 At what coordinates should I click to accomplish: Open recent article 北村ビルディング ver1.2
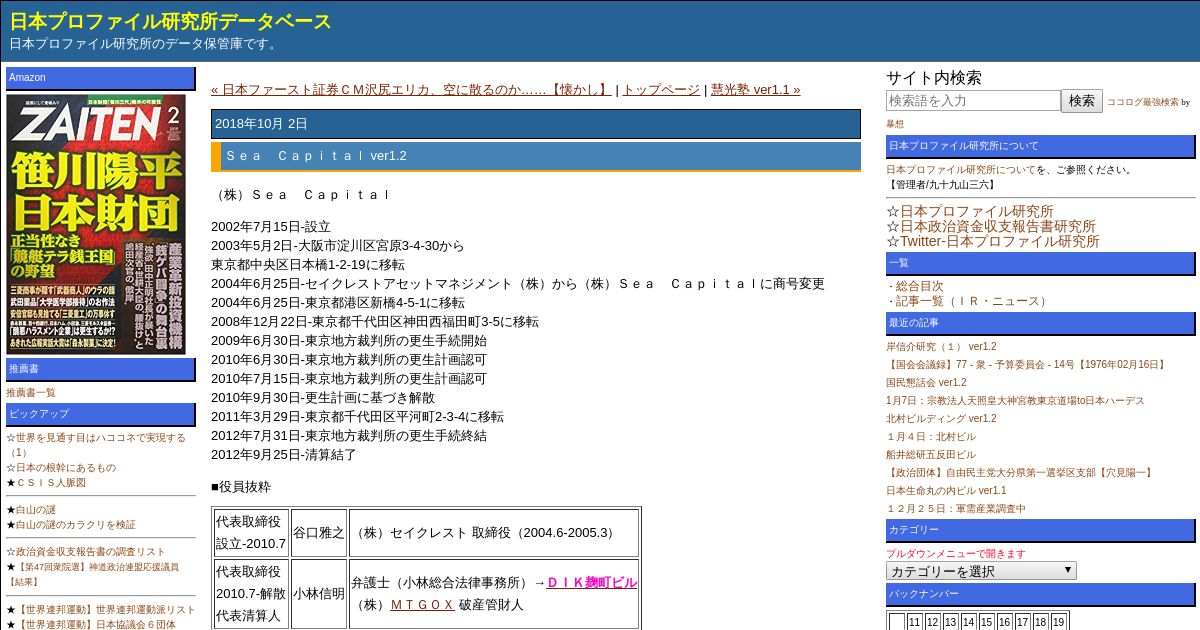point(941,419)
